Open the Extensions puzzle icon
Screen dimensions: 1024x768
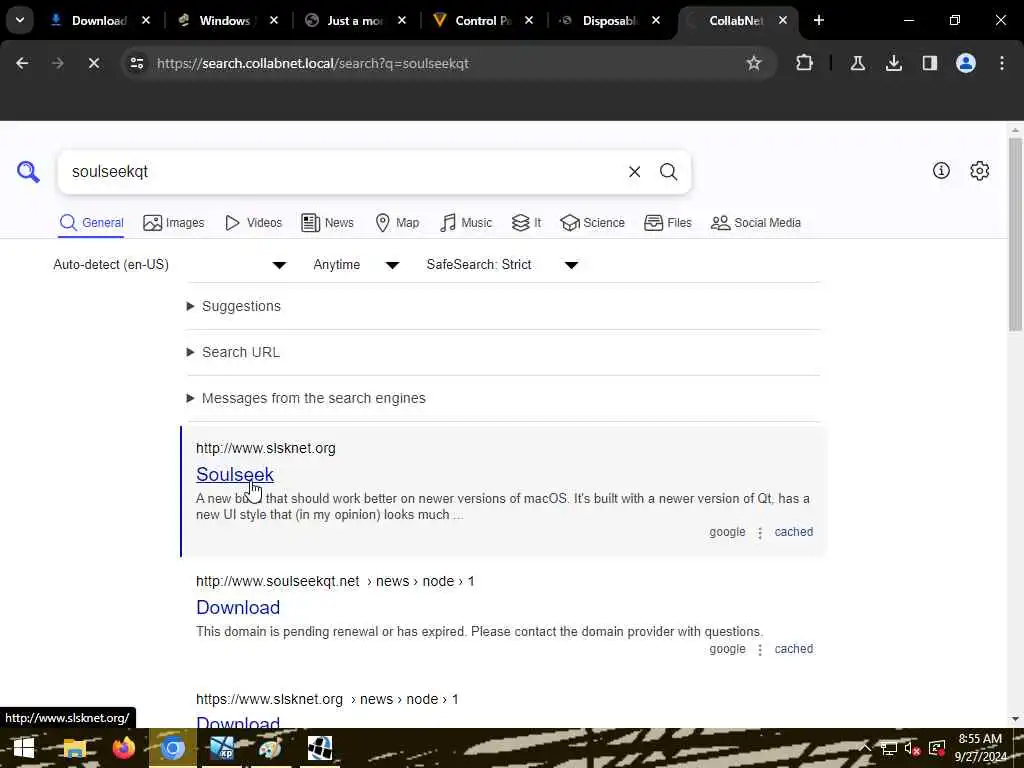coord(804,63)
